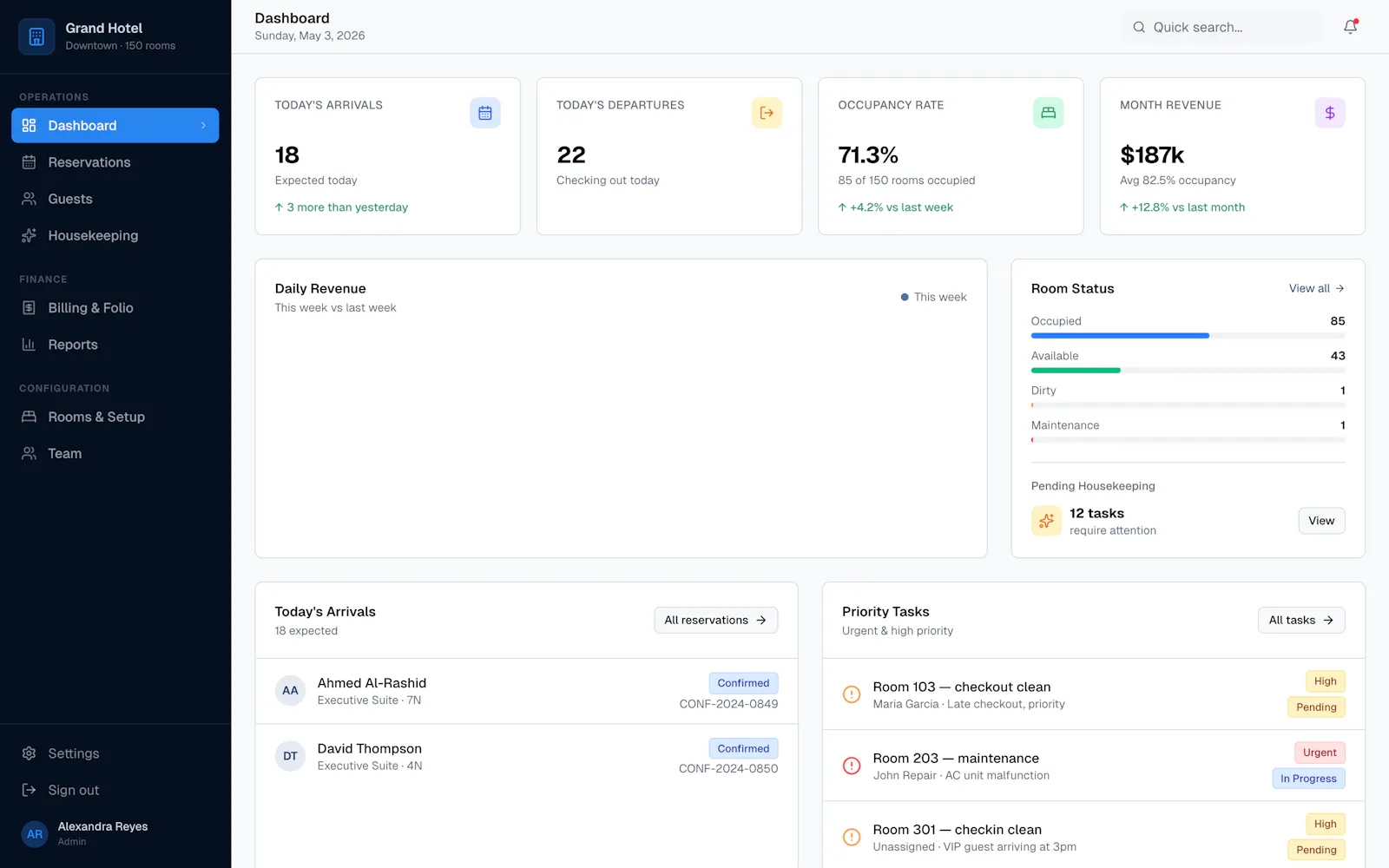Open Room 301 — checkin clean task

(x=1093, y=837)
